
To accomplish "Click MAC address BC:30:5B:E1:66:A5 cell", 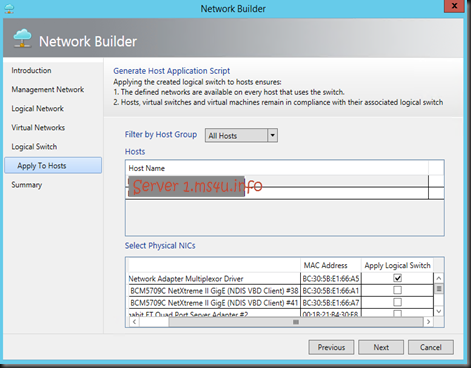I will (x=331, y=278).
